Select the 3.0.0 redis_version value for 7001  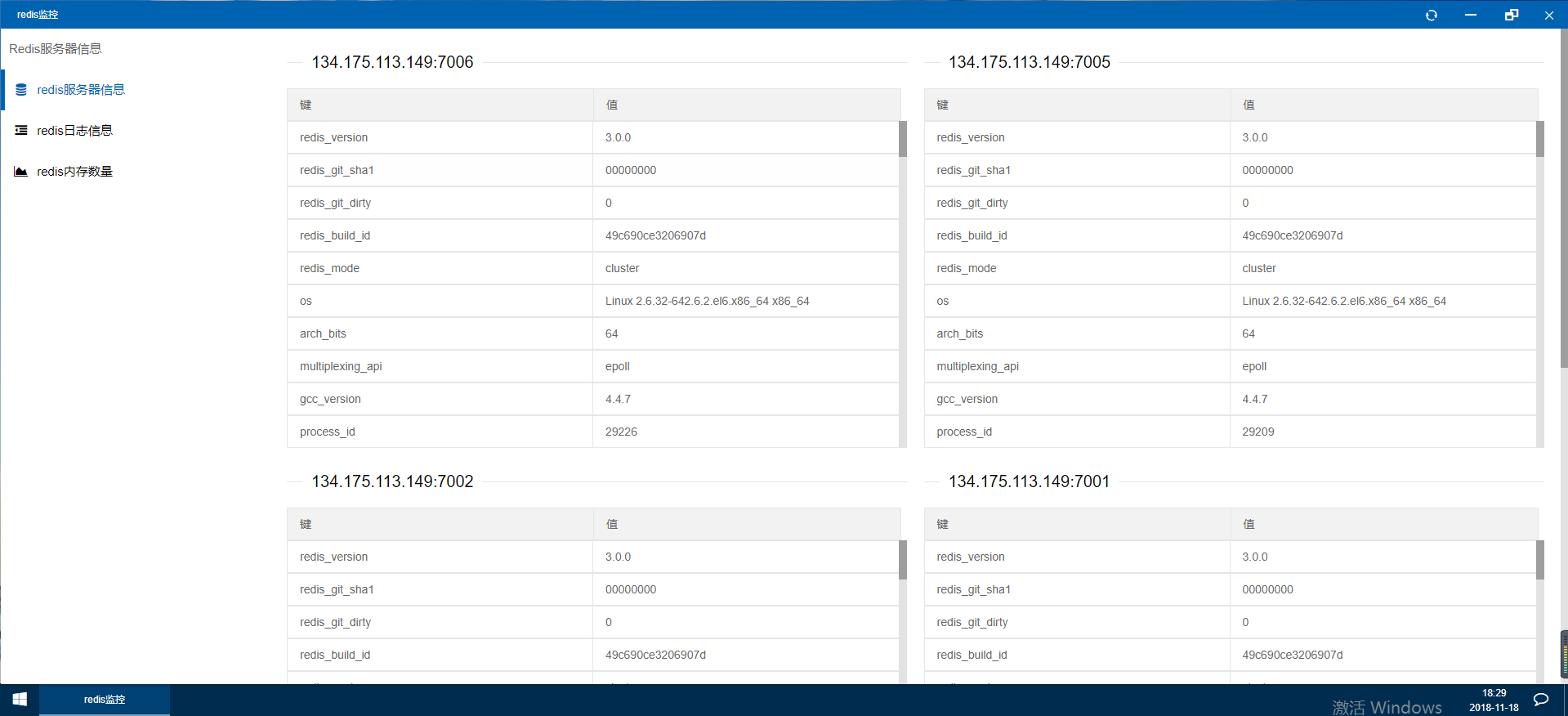coord(1255,557)
